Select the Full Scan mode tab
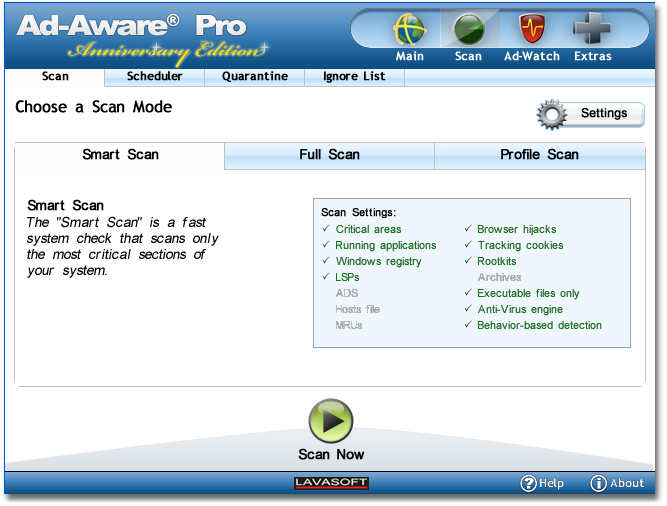 (329, 155)
